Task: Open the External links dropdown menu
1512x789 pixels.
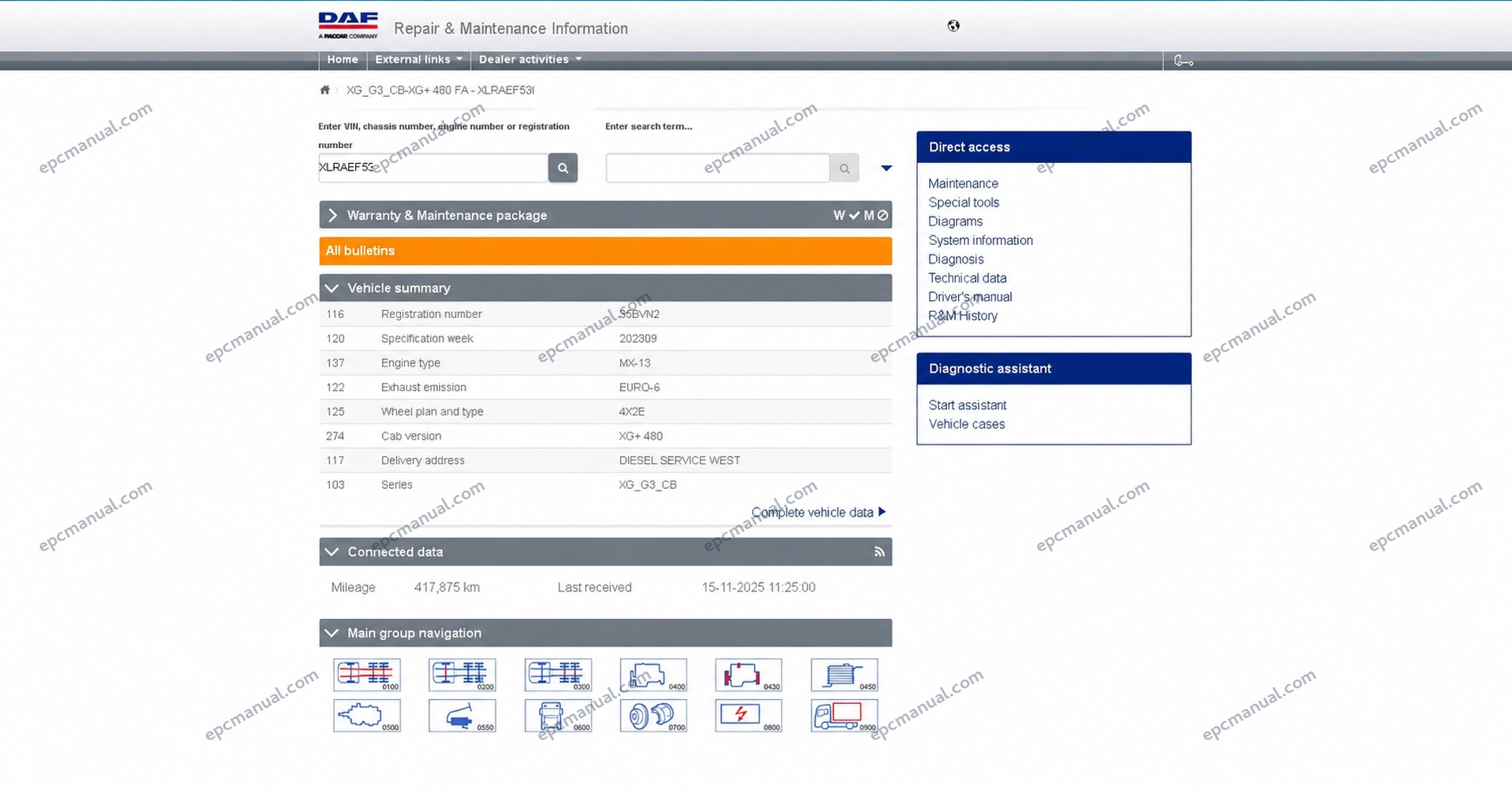Action: coord(418,60)
